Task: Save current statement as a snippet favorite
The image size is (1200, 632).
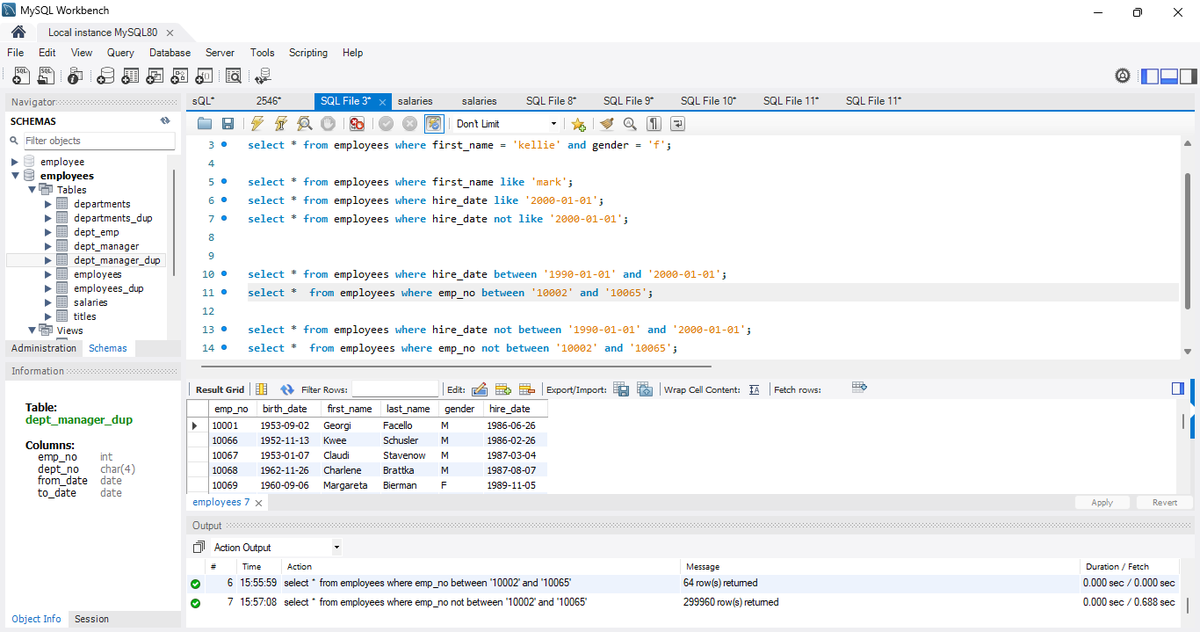Action: (x=578, y=124)
